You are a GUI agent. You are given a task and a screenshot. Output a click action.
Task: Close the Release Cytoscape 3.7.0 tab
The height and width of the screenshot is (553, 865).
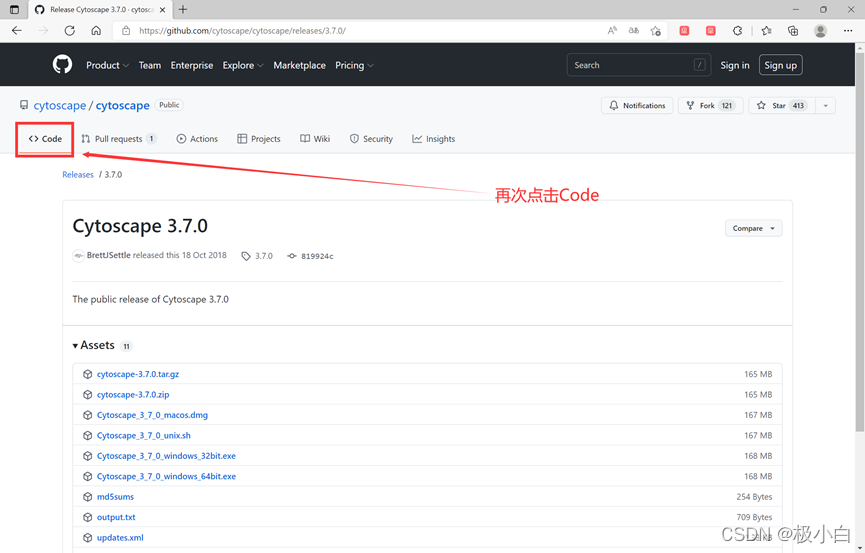click(x=162, y=9)
